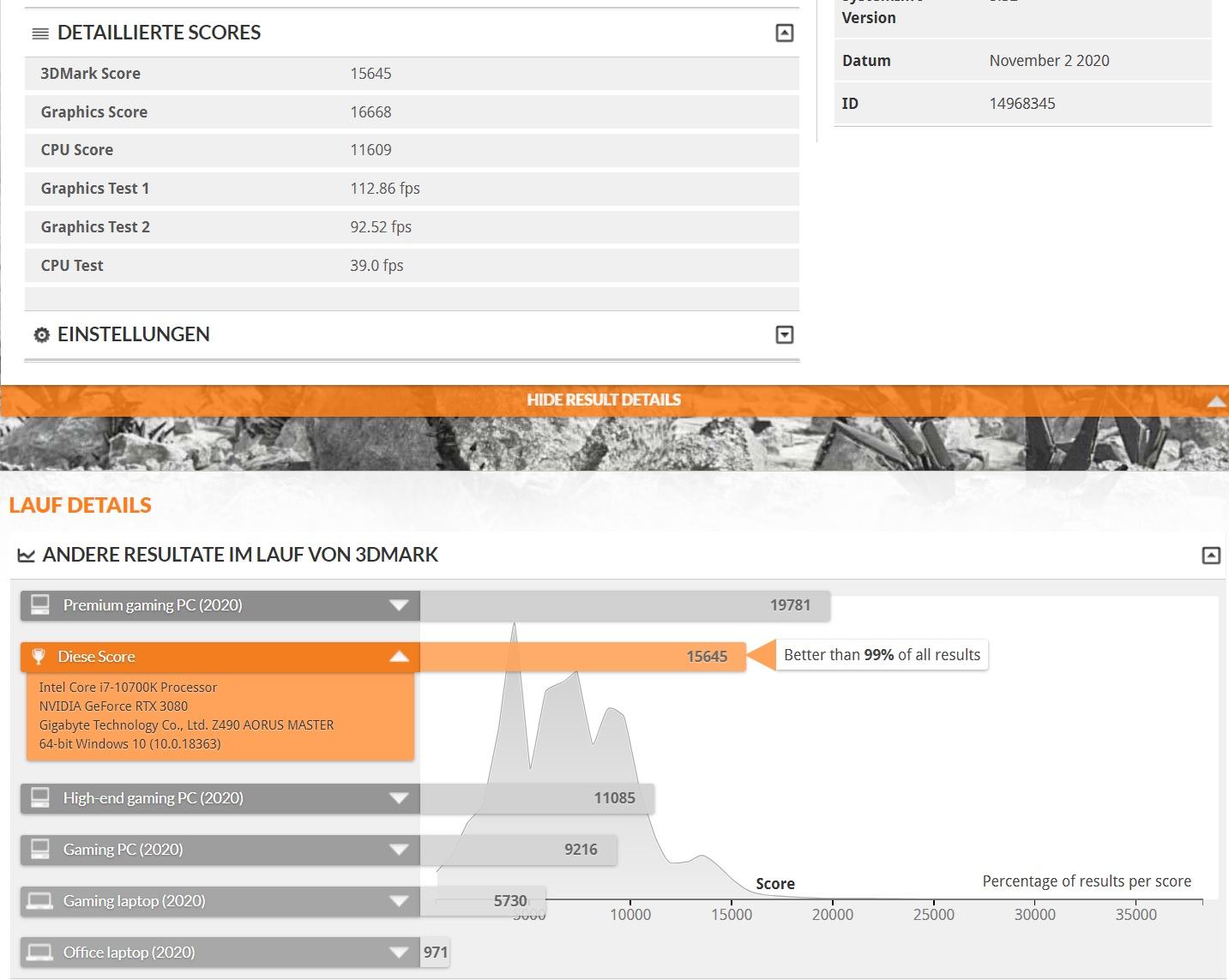Viewport: 1229px width, 980px height.
Task: Collapse the Diese Score row
Action: click(399, 657)
